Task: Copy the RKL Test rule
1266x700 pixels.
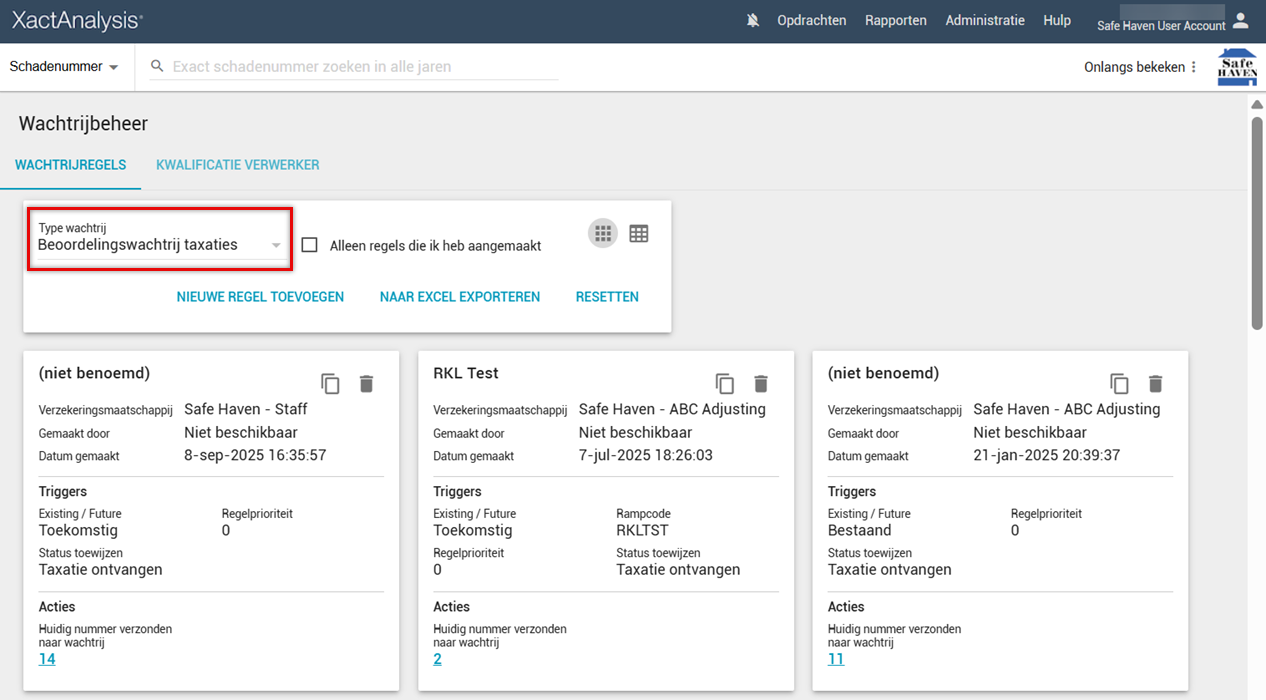Action: (724, 384)
